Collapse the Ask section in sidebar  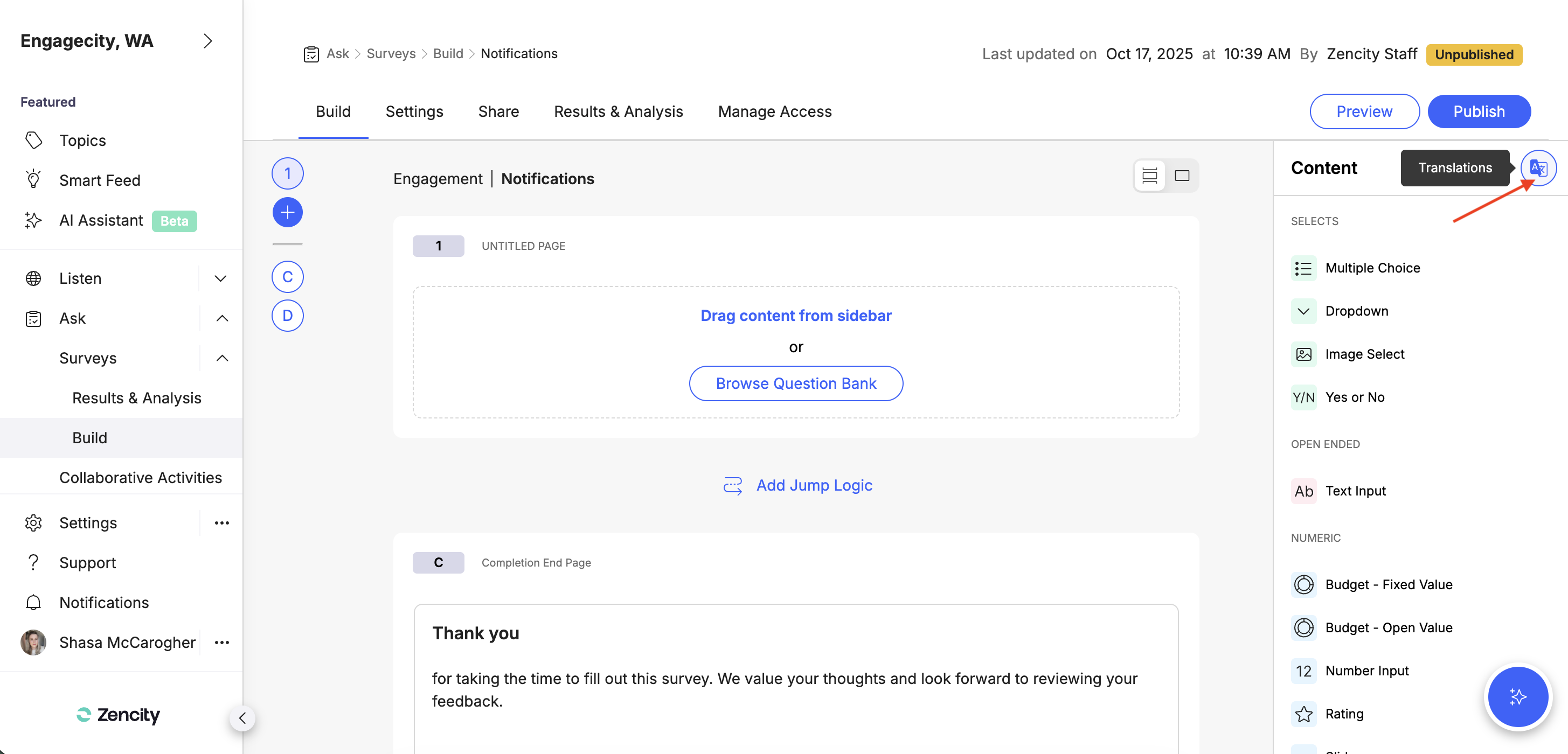[x=221, y=318]
